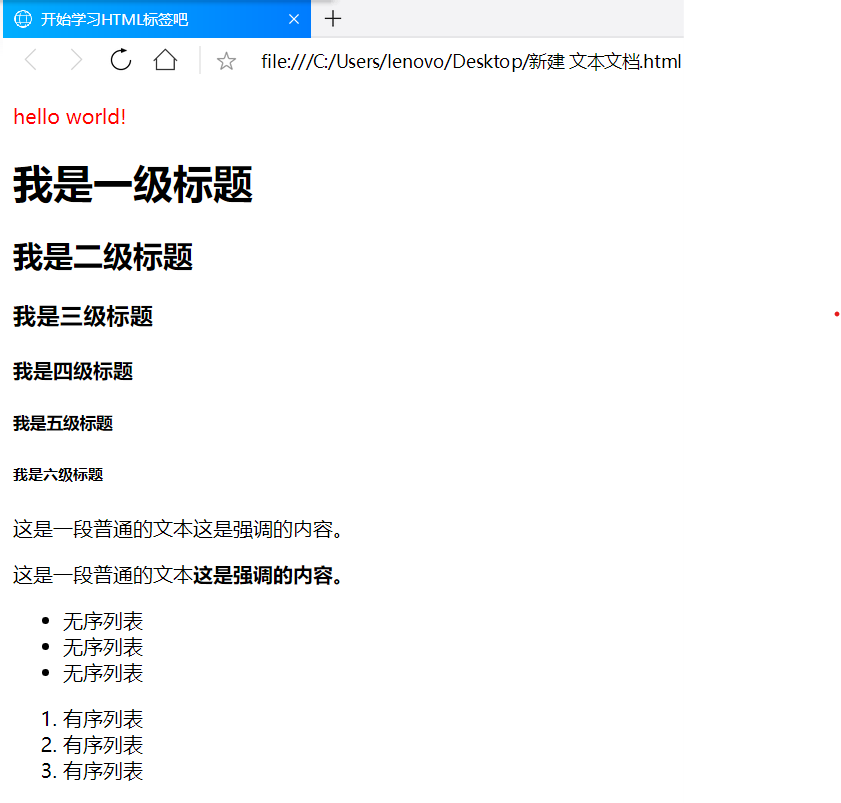Click the bold text 这是强调的内容
Image resolution: width=841 pixels, height=803 pixels.
point(265,576)
